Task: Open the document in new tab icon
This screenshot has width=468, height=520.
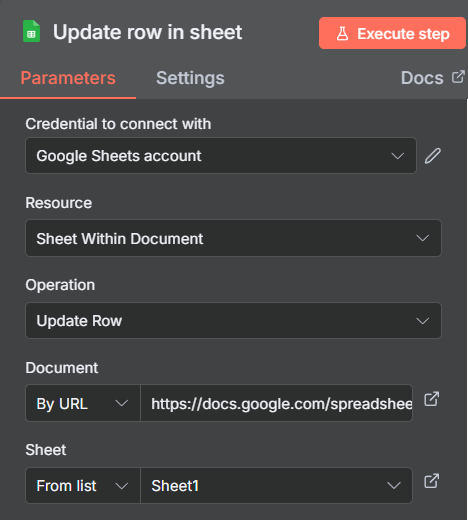Action: 431,399
